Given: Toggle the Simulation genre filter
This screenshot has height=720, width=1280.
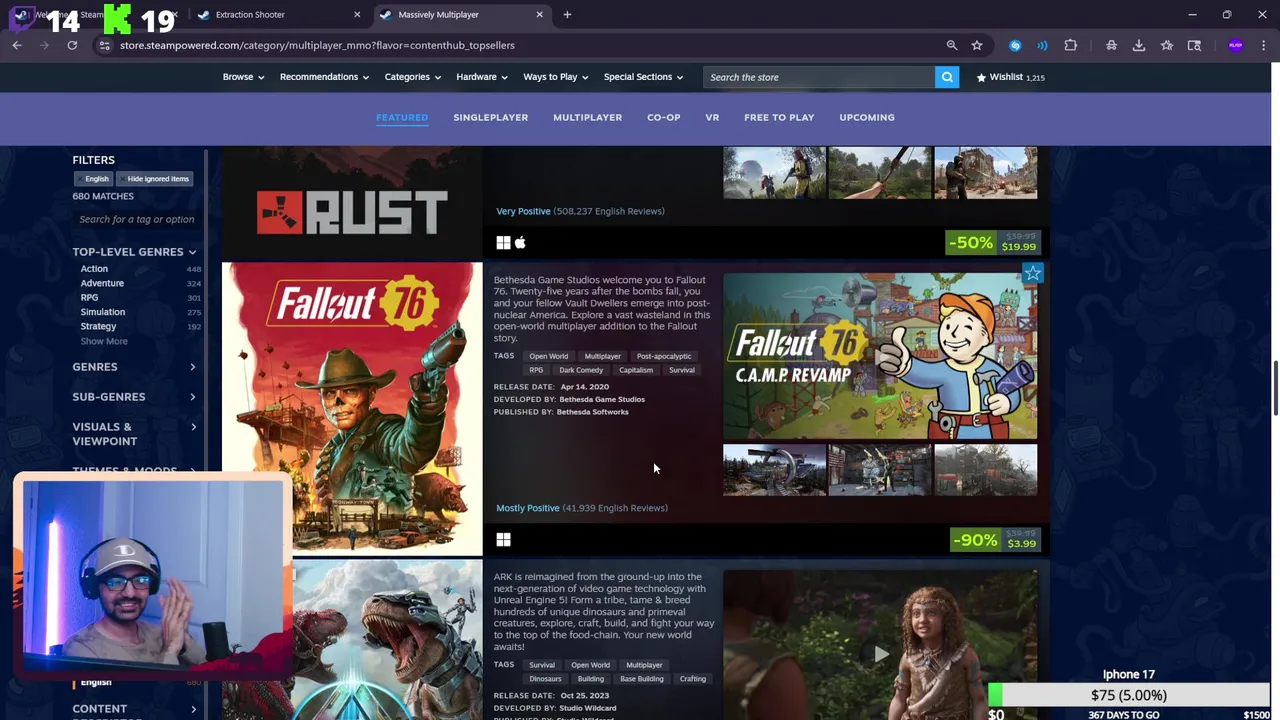Looking at the screenshot, I should pos(102,312).
